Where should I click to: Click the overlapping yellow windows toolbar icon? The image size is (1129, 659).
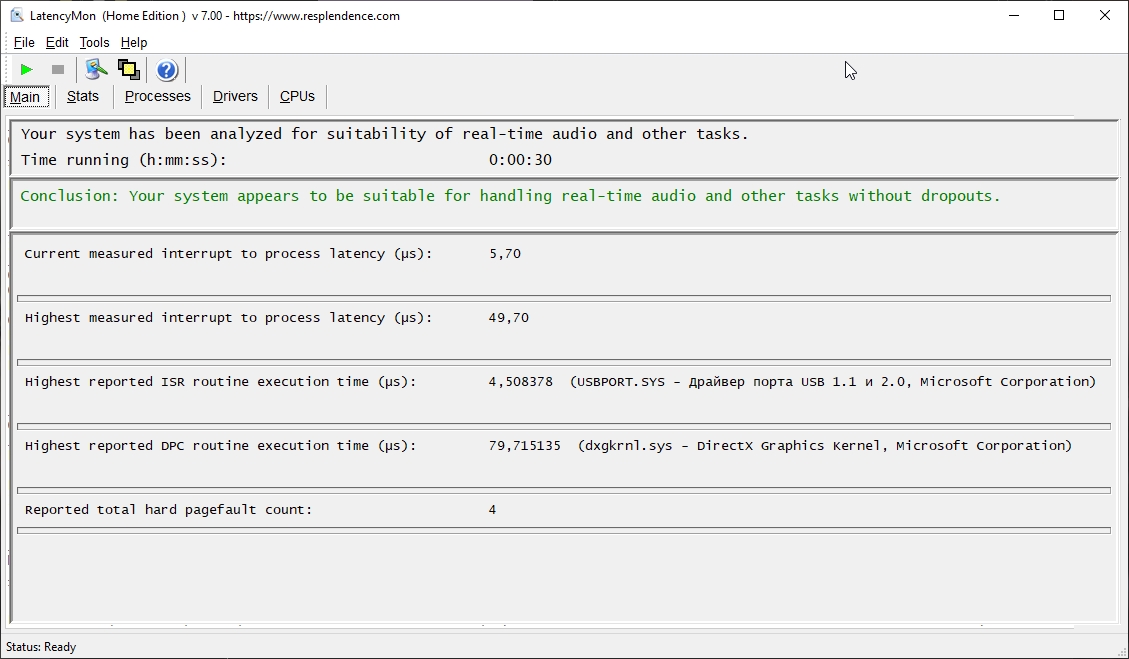[128, 69]
